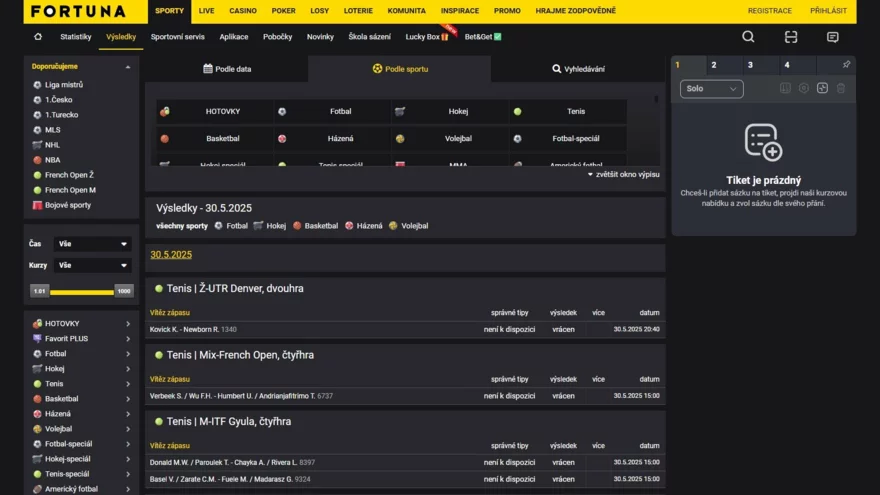
Task: Expand Házená in the sports sidebar
Action: click(128, 414)
